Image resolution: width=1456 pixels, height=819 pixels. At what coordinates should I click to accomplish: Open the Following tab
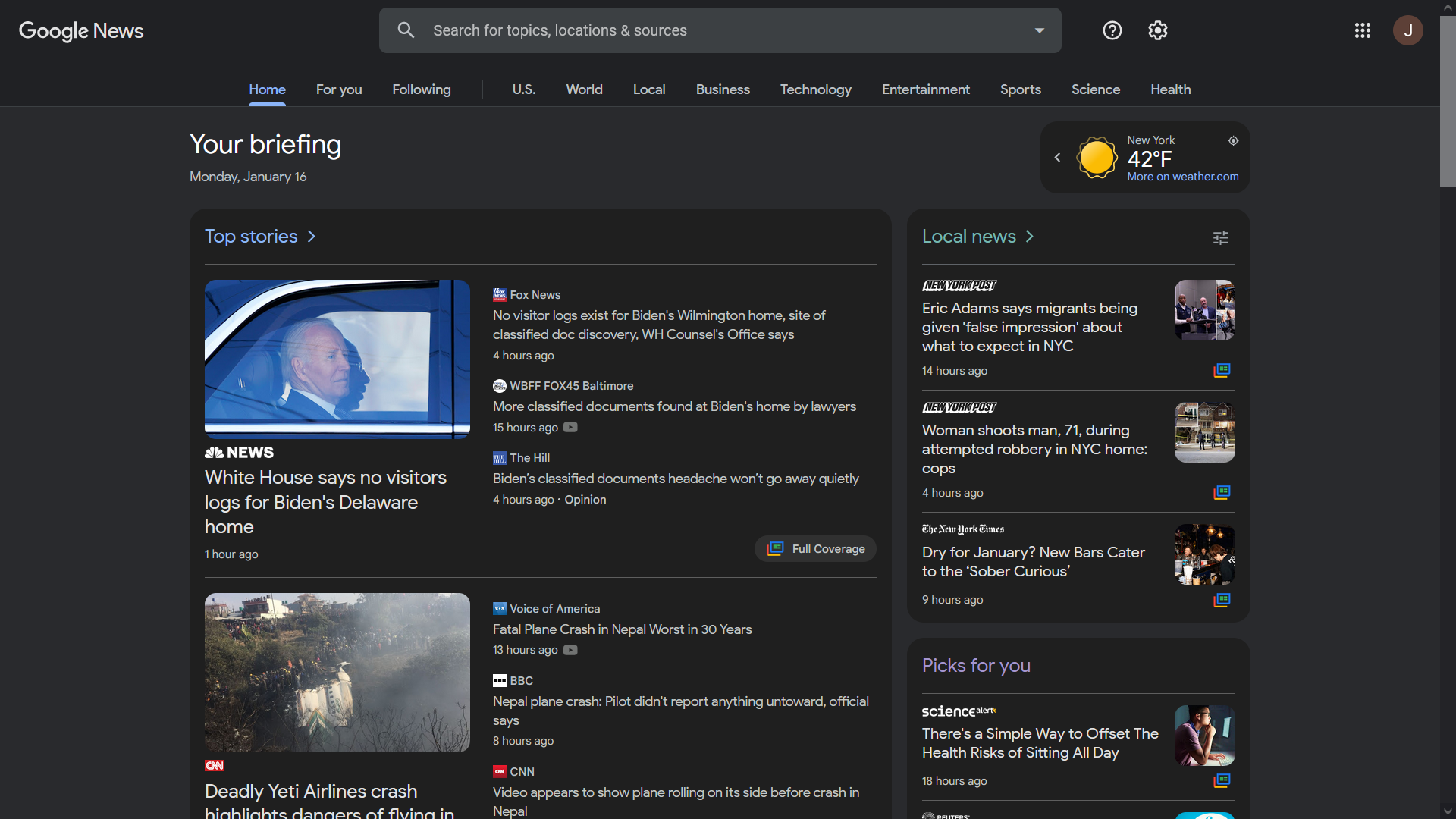(x=422, y=89)
